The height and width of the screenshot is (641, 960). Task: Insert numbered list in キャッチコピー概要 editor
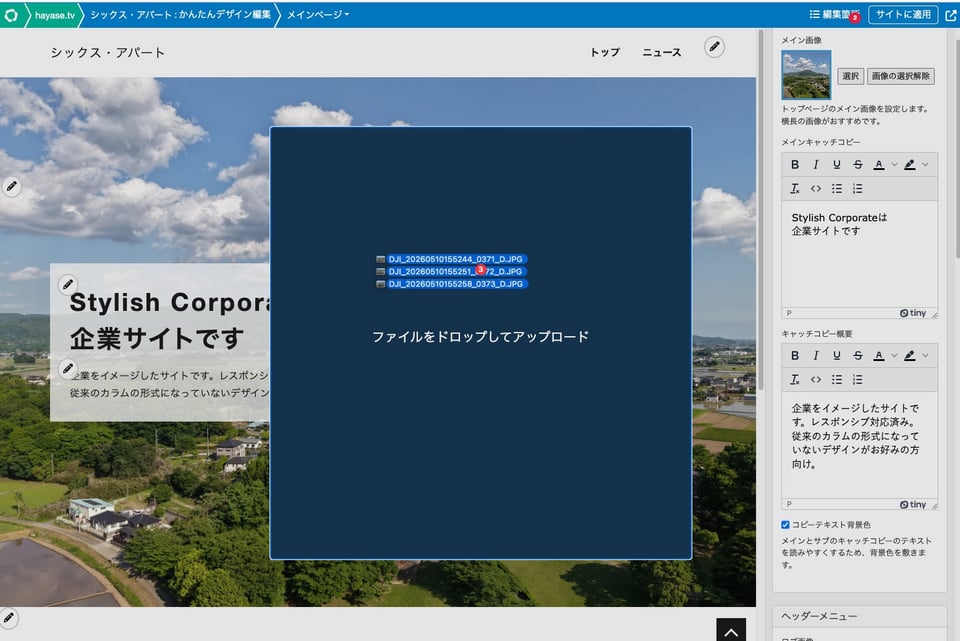tap(857, 380)
